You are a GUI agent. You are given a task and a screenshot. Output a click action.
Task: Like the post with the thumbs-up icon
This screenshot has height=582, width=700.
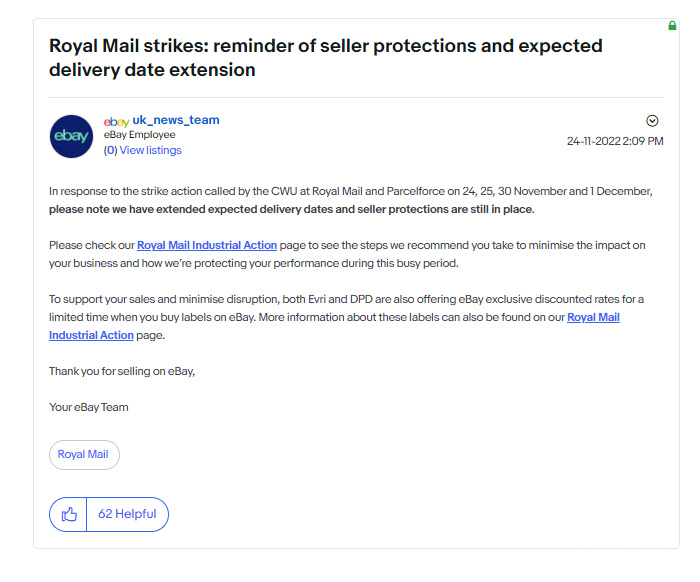point(69,514)
